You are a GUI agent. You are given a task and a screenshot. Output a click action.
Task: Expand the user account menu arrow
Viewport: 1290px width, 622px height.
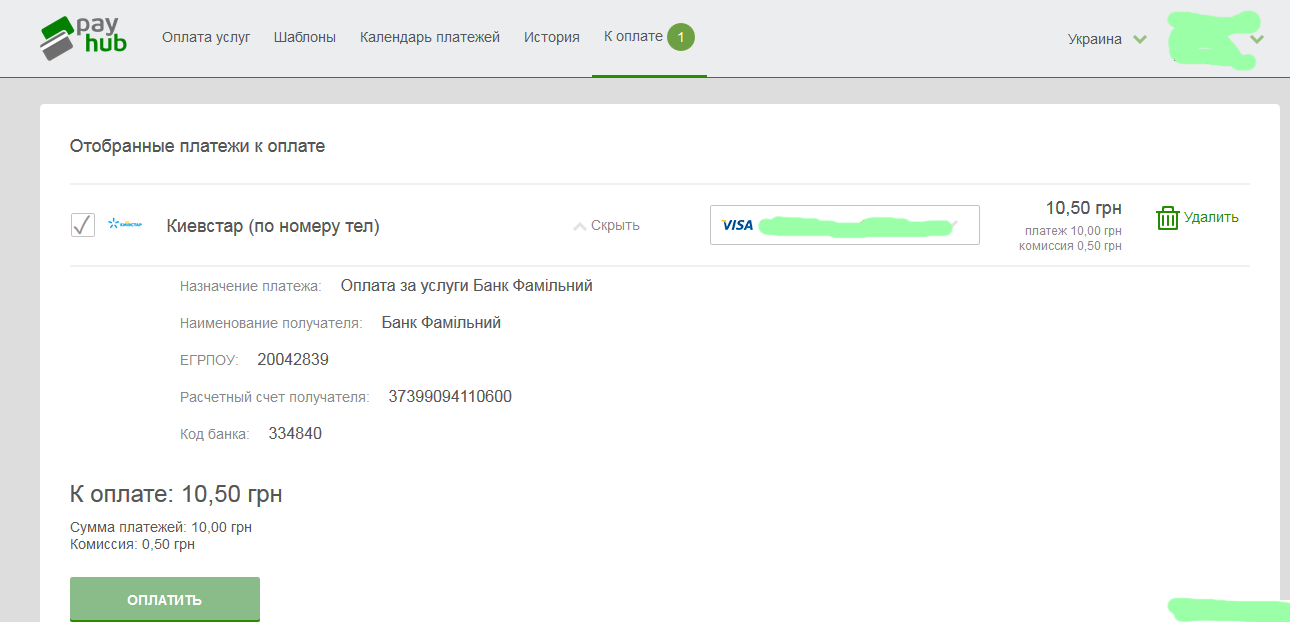coord(1258,39)
